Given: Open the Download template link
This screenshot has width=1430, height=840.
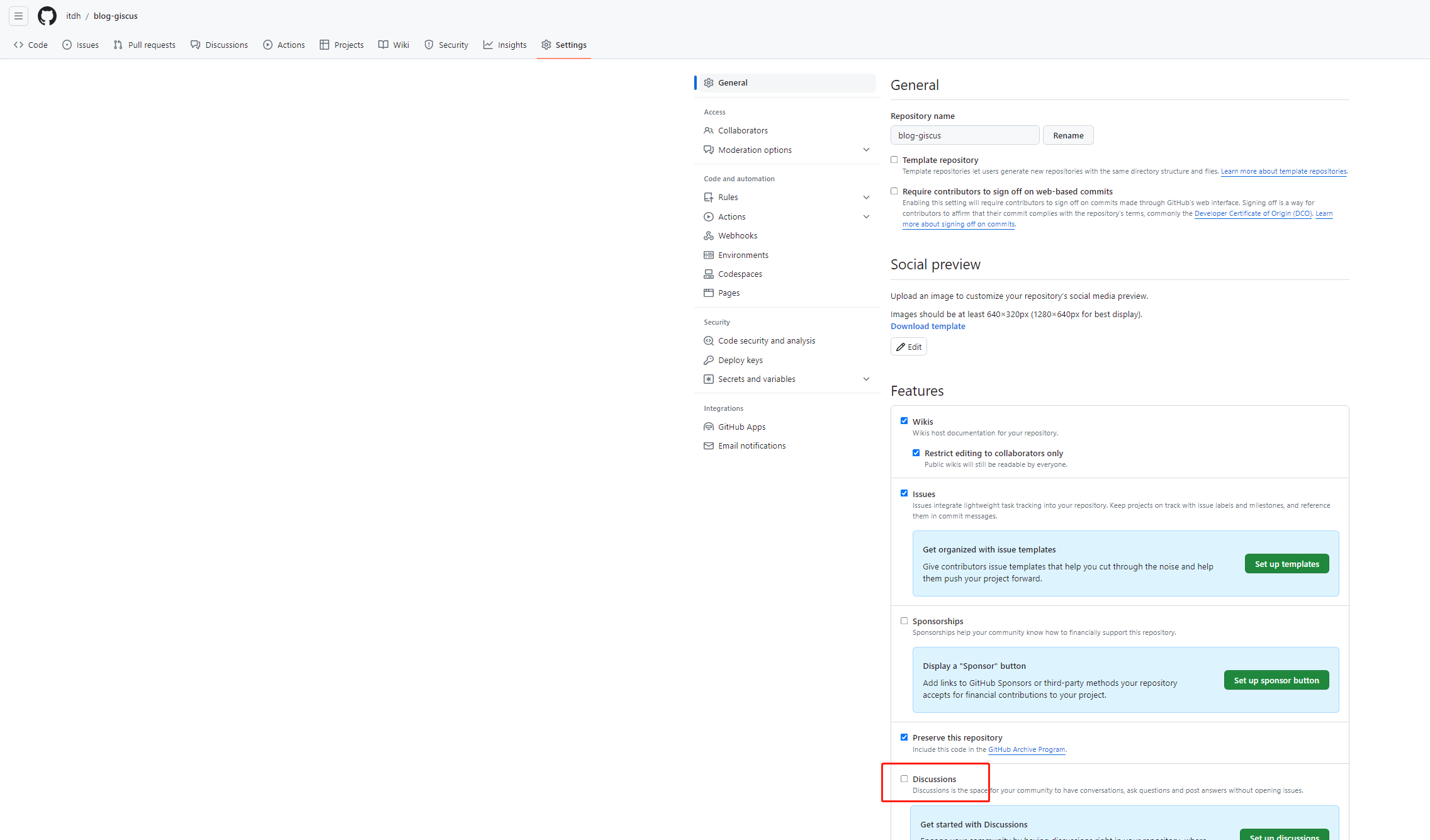Looking at the screenshot, I should point(928,326).
